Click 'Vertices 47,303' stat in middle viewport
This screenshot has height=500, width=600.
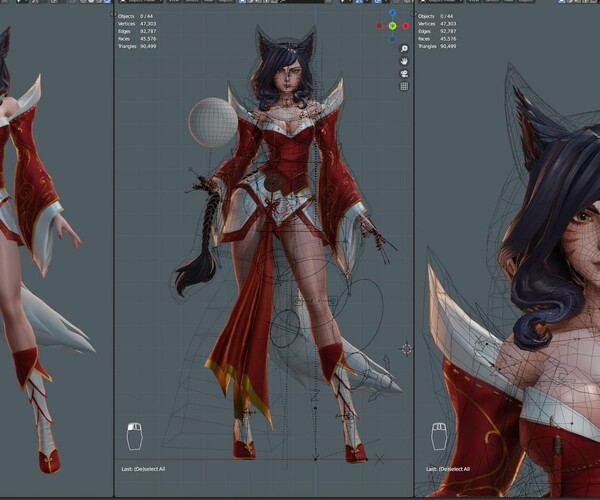click(137, 24)
